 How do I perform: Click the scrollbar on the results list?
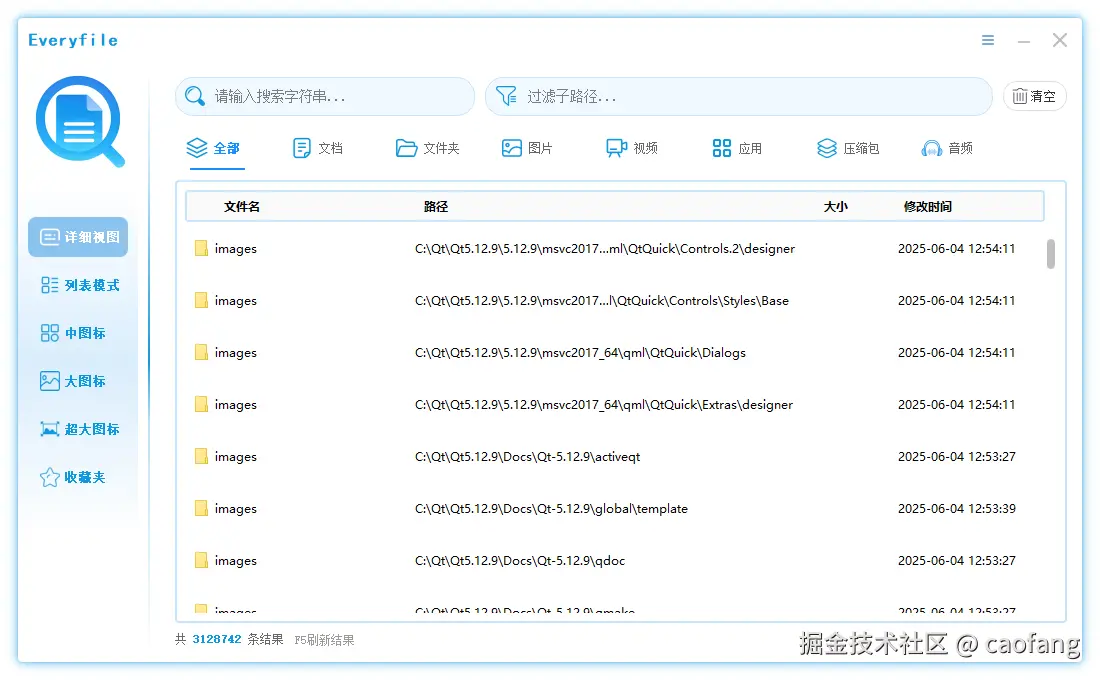point(1052,255)
